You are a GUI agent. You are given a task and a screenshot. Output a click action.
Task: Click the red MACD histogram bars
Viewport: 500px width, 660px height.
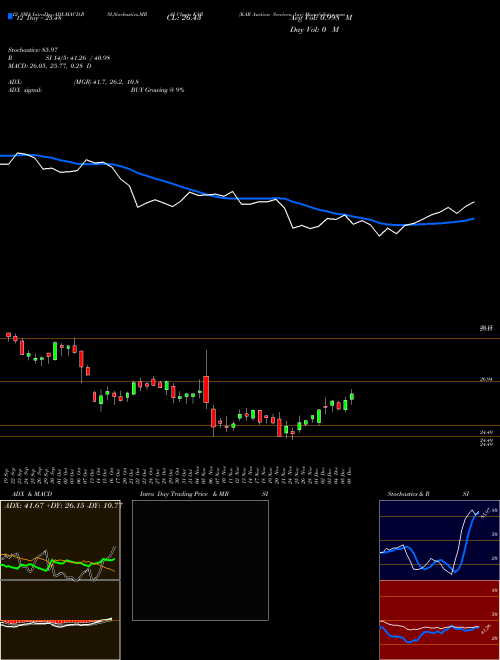click(x=51, y=622)
